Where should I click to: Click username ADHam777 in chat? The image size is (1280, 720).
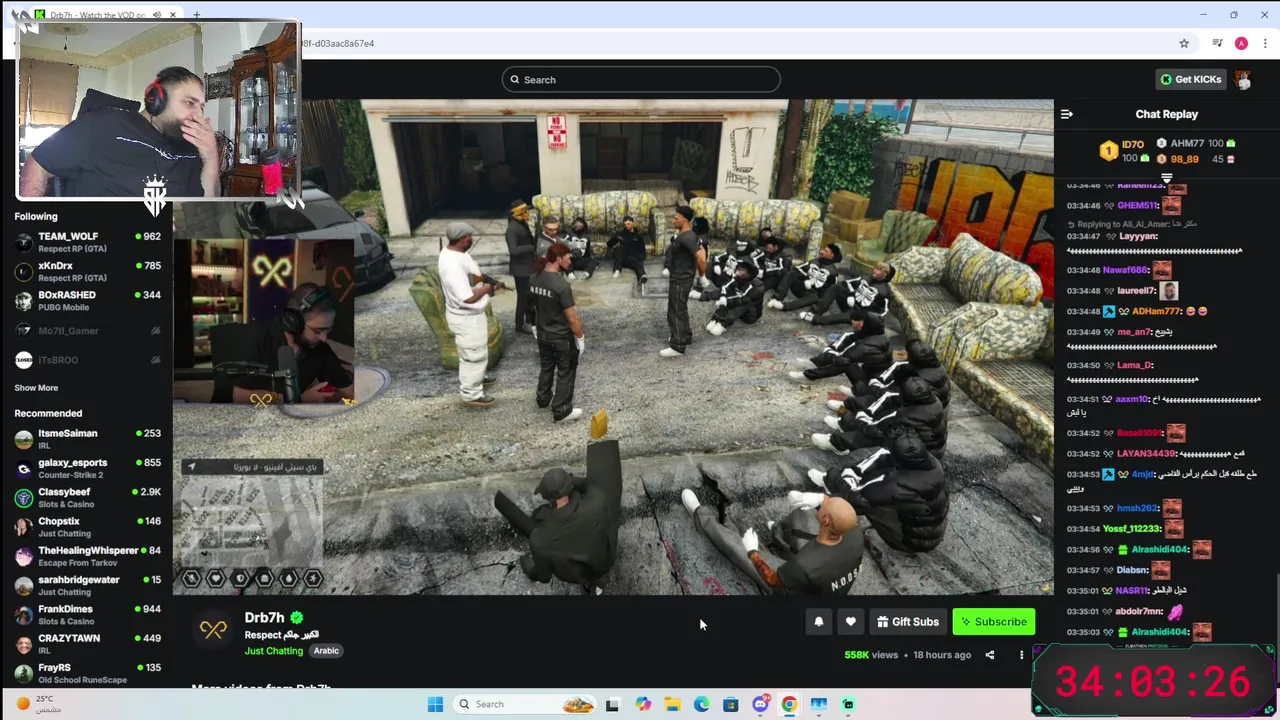coord(1157,311)
